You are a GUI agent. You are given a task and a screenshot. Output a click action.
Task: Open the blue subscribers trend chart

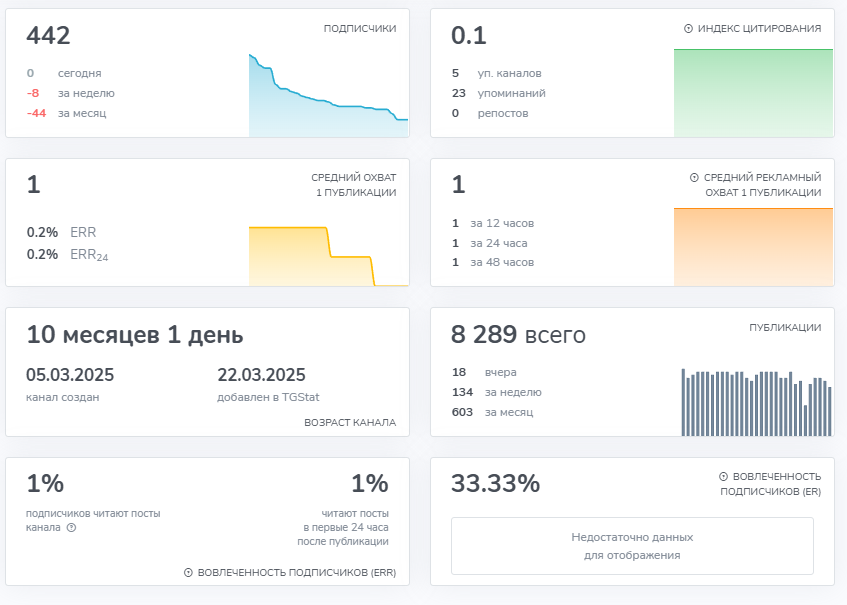[x=328, y=96]
